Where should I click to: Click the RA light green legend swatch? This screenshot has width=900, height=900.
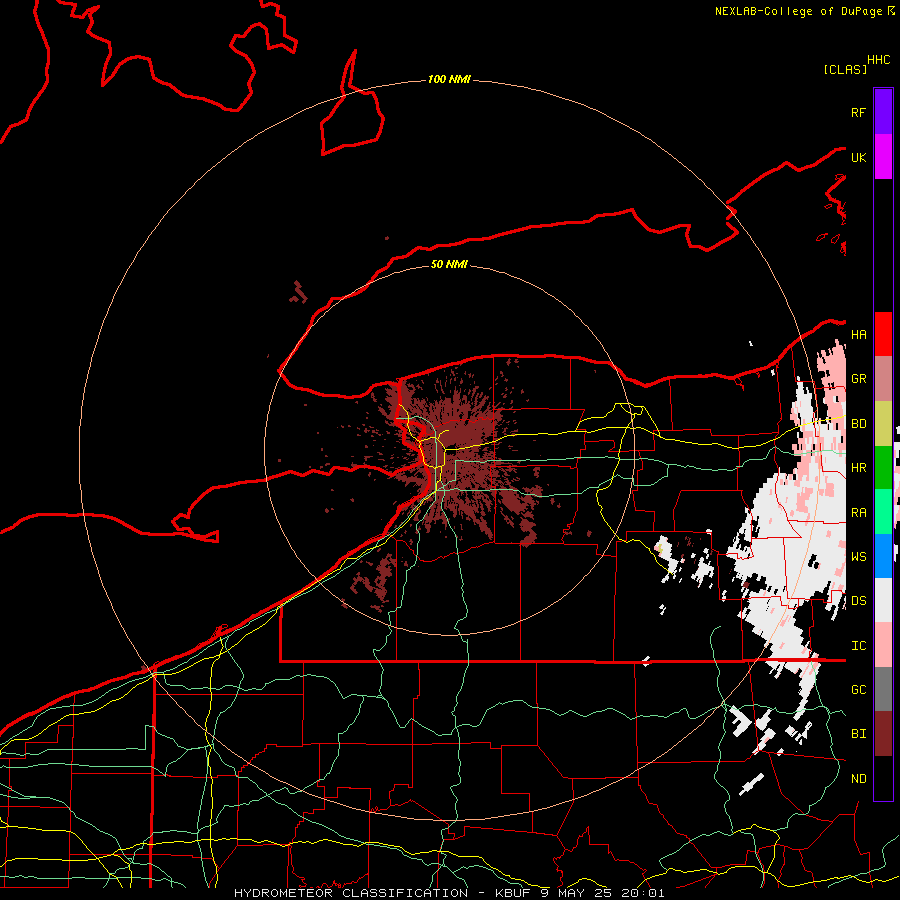click(x=883, y=512)
